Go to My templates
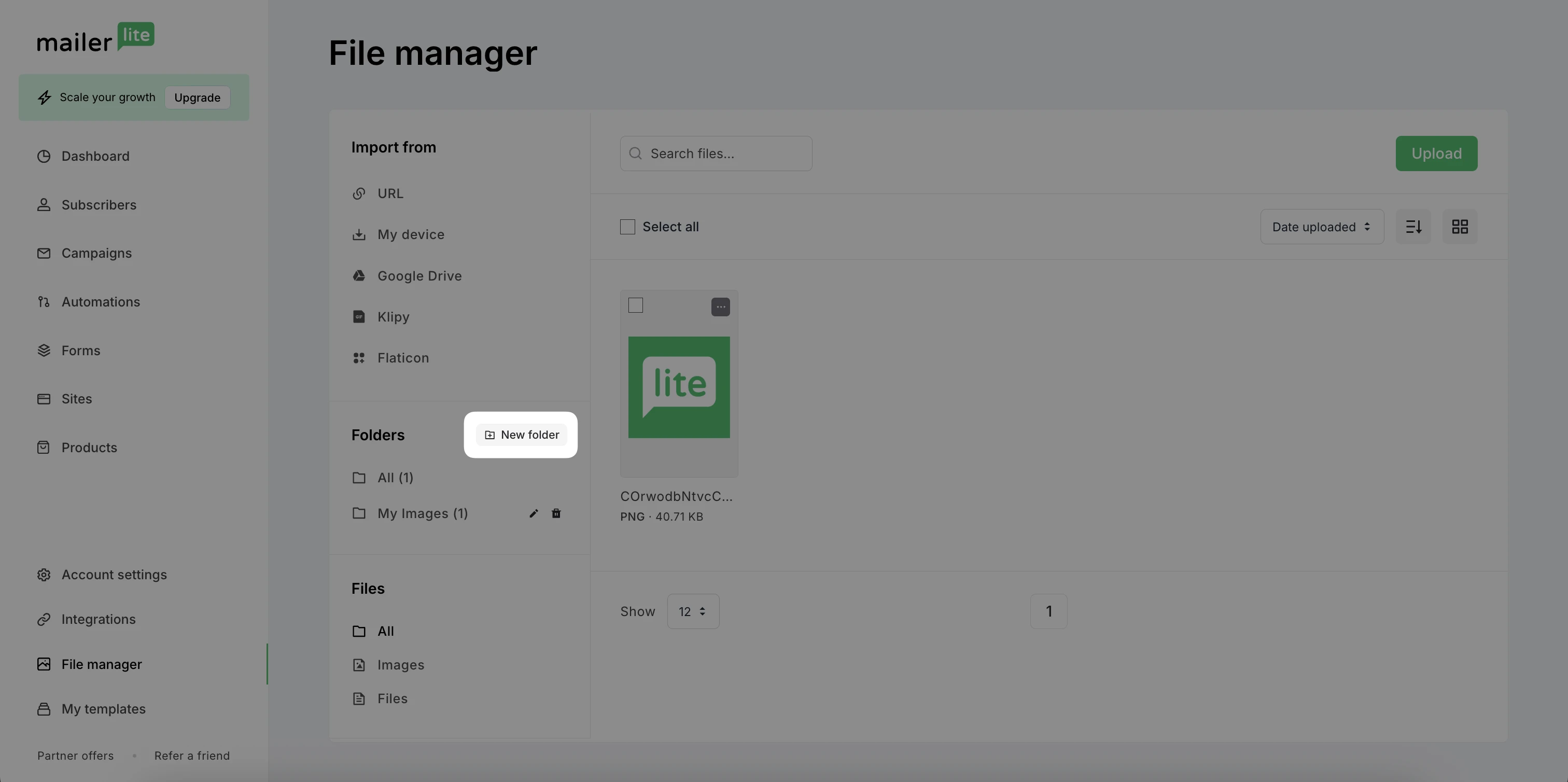This screenshot has height=782, width=1568. tap(104, 709)
